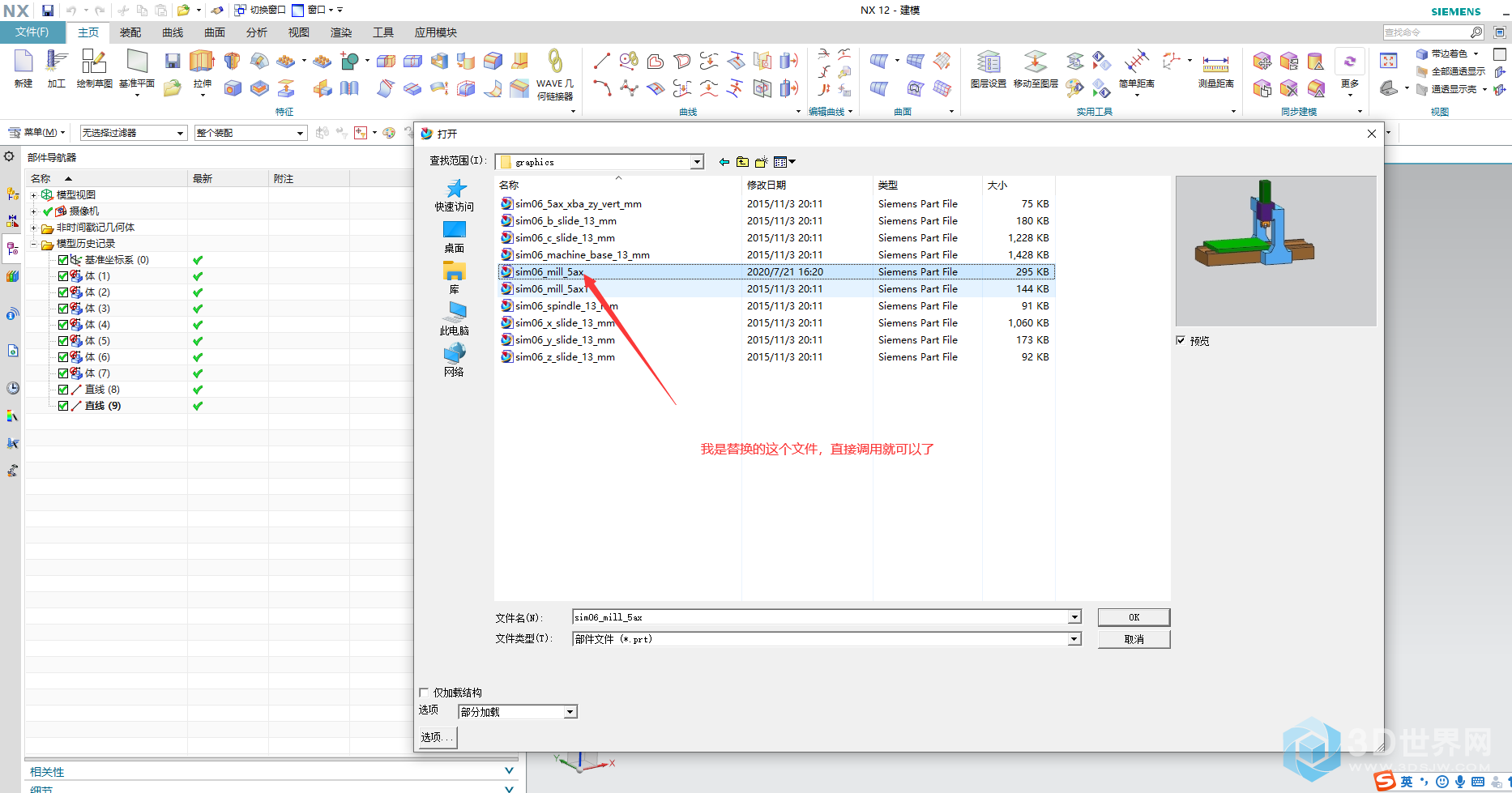Open the file type (部件文件) dropdown
The height and width of the screenshot is (793, 1512).
click(x=1074, y=639)
